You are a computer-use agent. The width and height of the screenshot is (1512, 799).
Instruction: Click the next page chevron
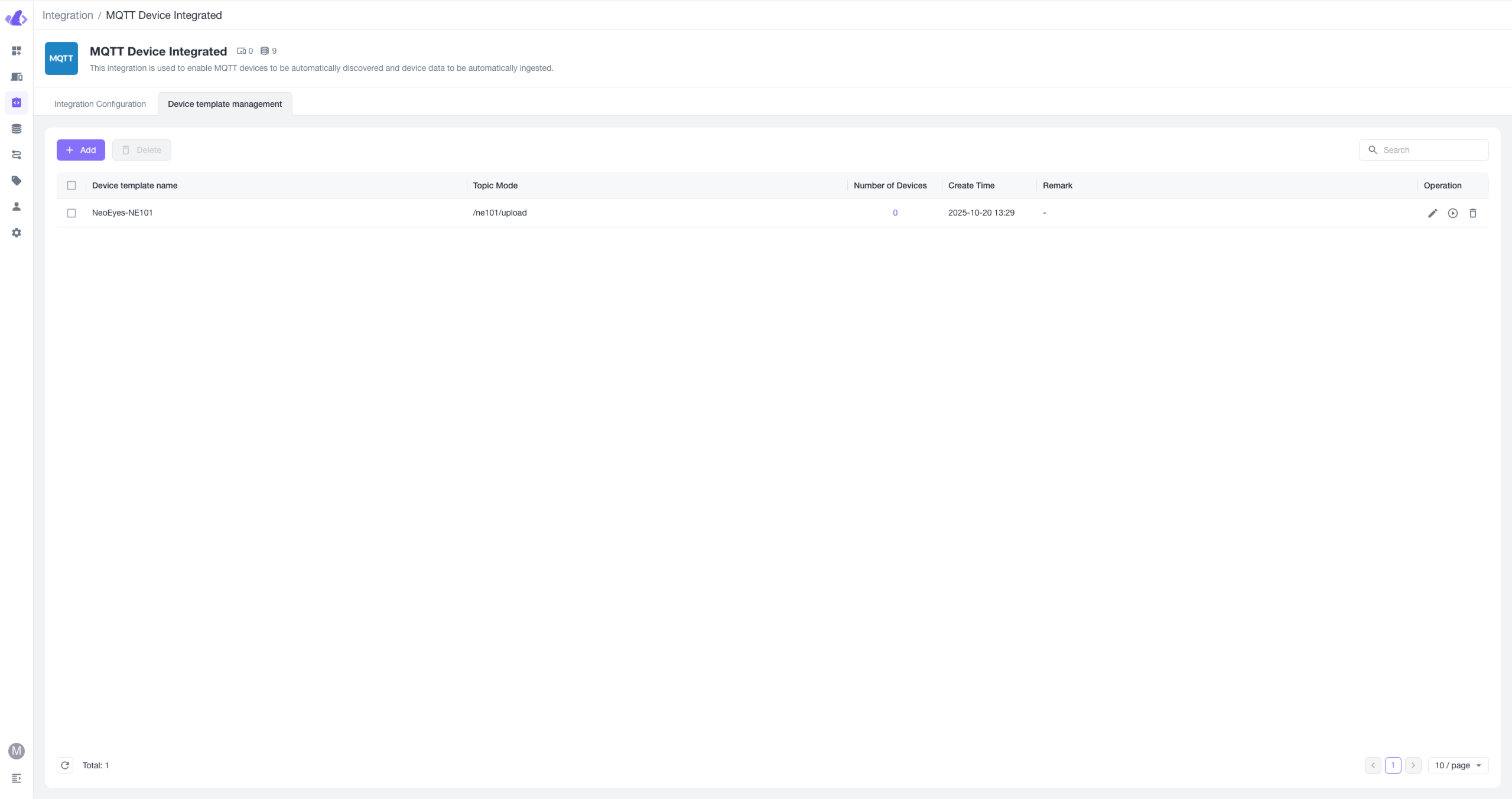[1413, 765]
